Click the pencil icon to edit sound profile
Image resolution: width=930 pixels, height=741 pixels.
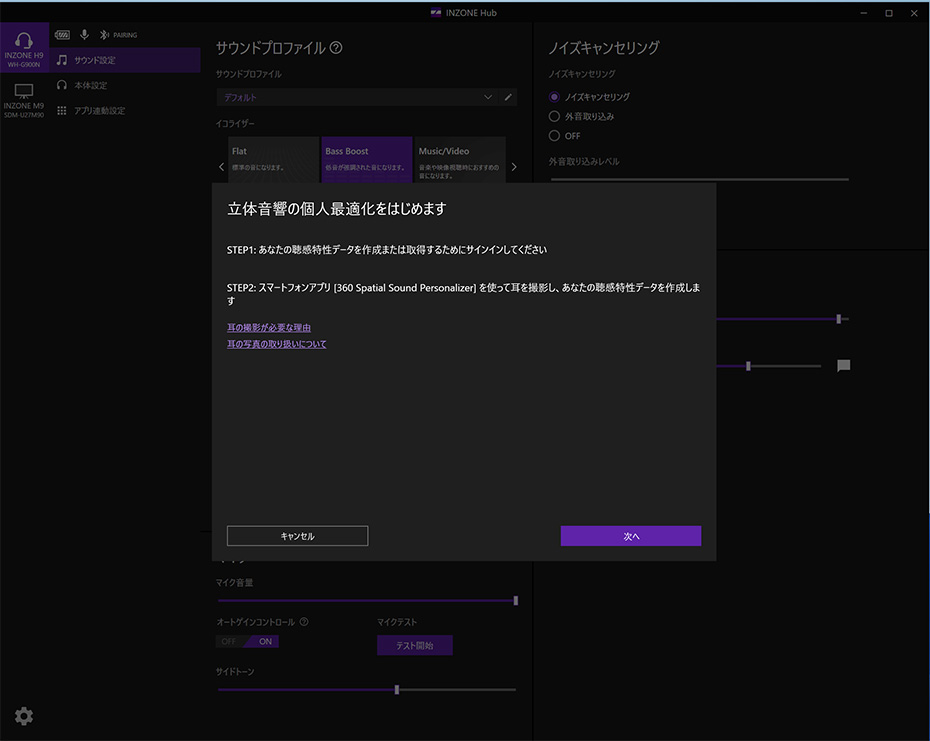pyautogui.click(x=508, y=97)
